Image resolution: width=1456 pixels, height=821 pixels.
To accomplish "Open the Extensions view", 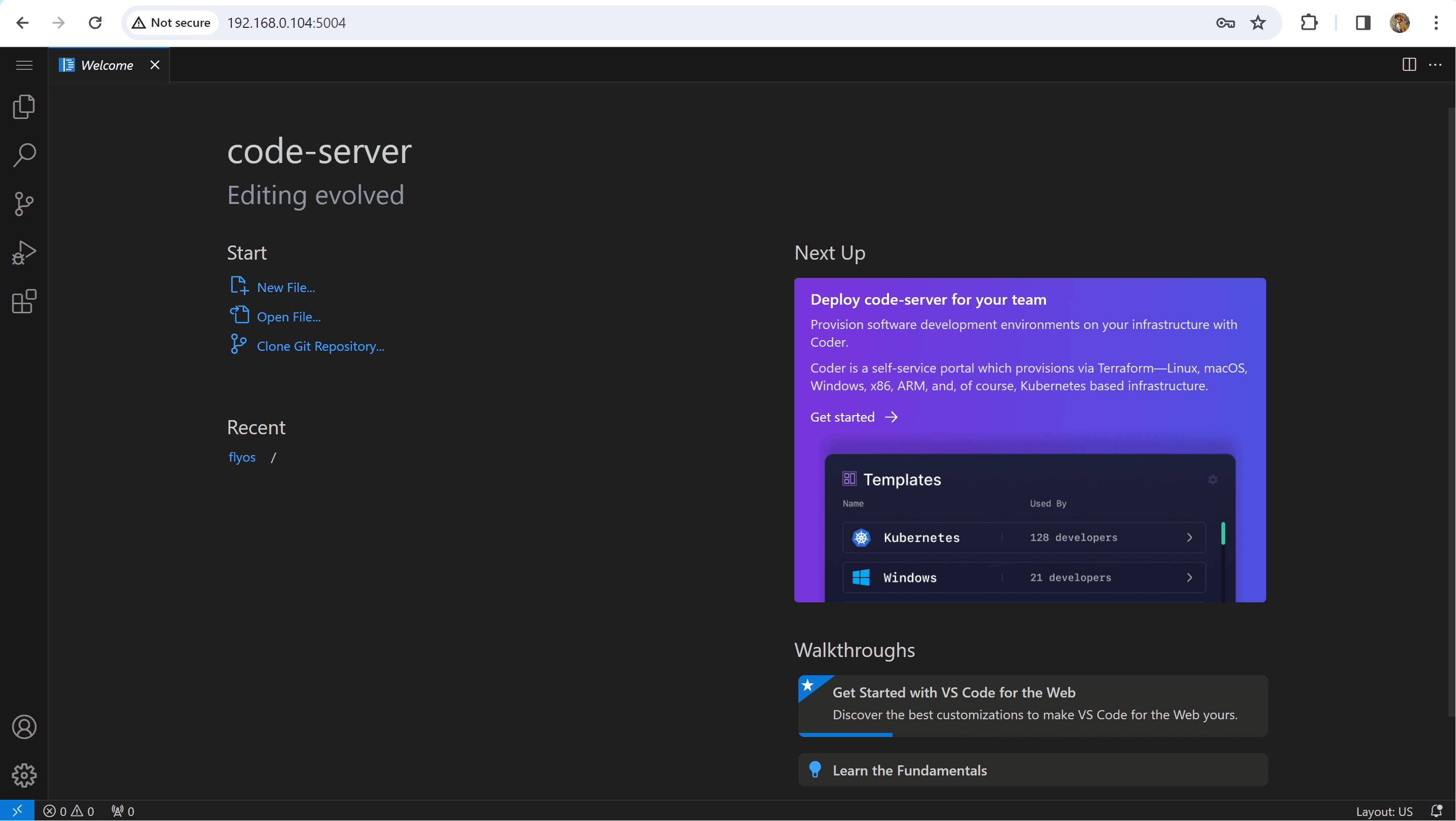I will [24, 302].
